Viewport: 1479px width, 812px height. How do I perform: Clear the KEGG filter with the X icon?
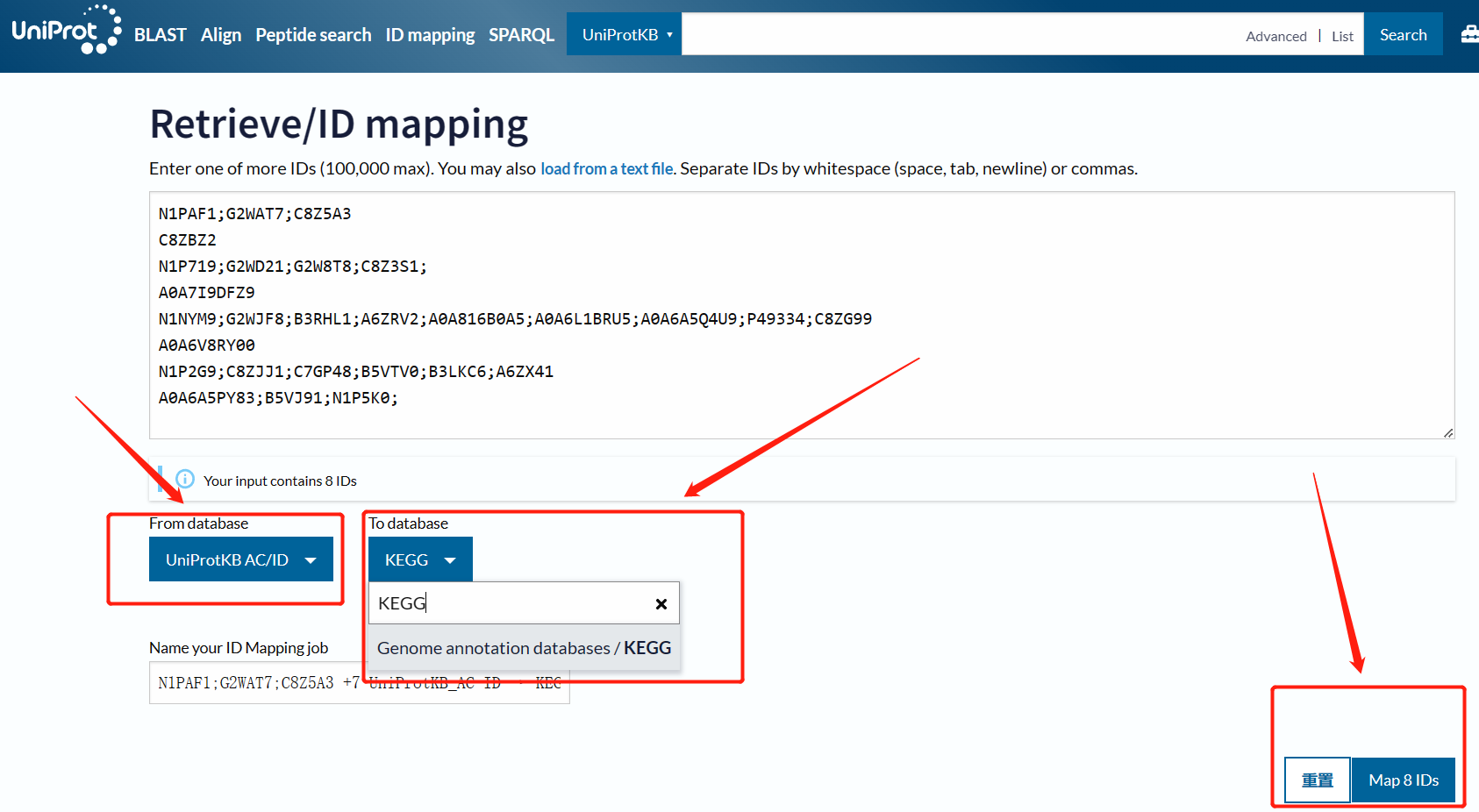[661, 603]
